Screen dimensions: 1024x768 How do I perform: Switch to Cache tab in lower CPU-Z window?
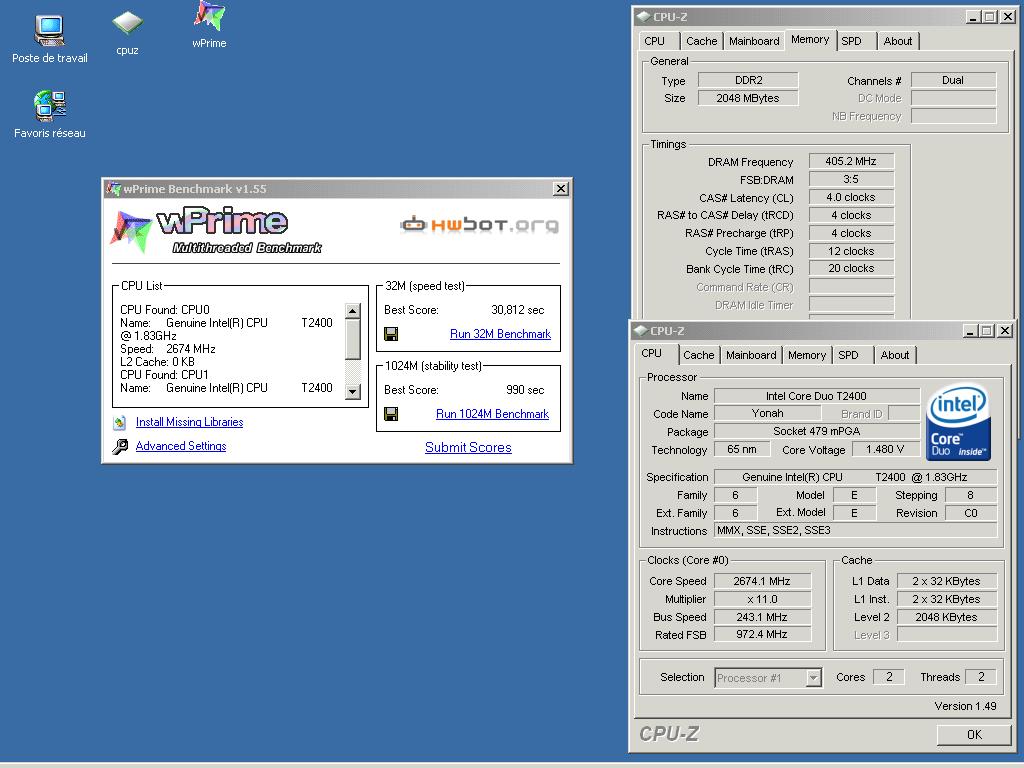coord(698,355)
